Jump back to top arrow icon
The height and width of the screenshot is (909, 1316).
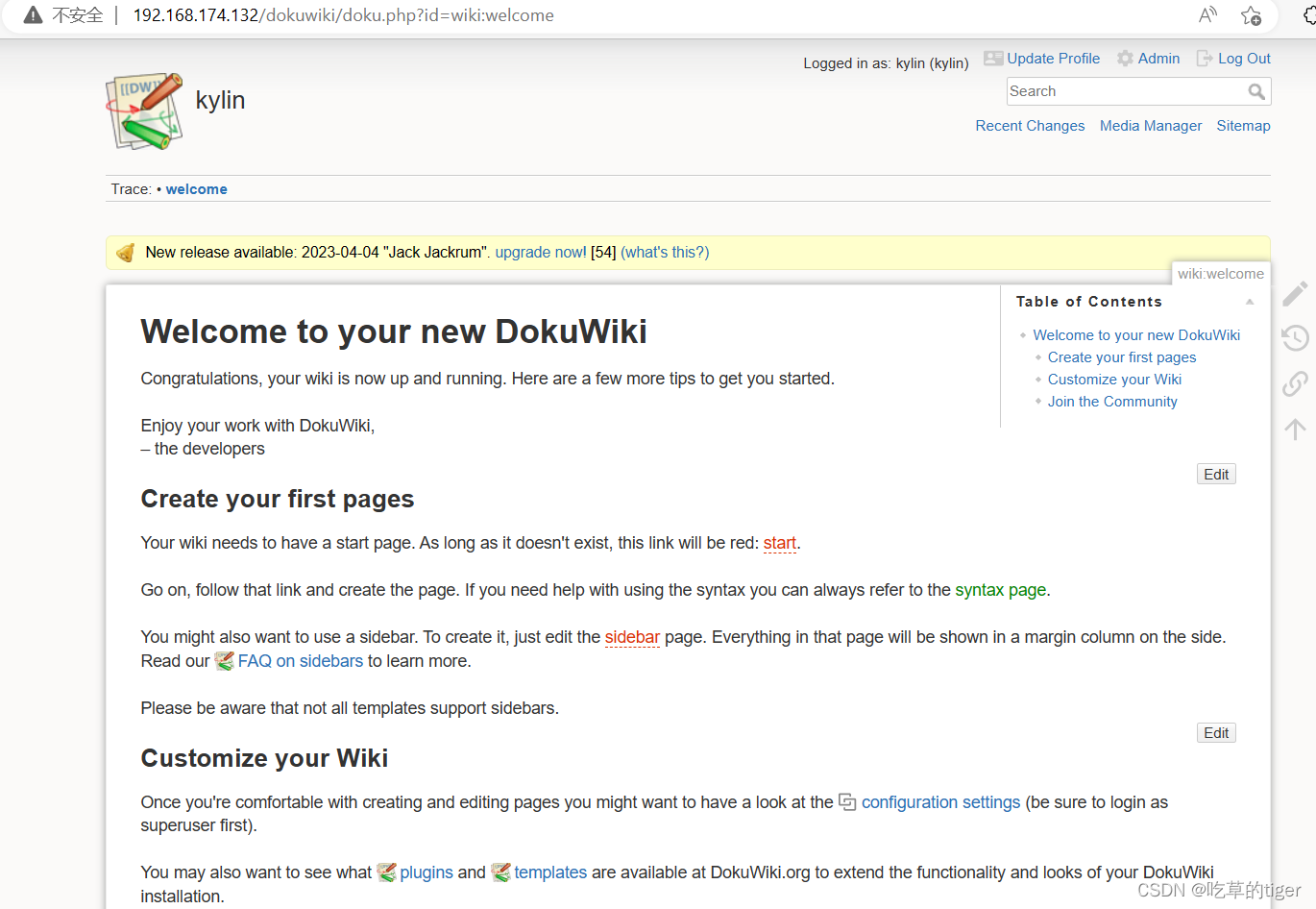tap(1295, 429)
